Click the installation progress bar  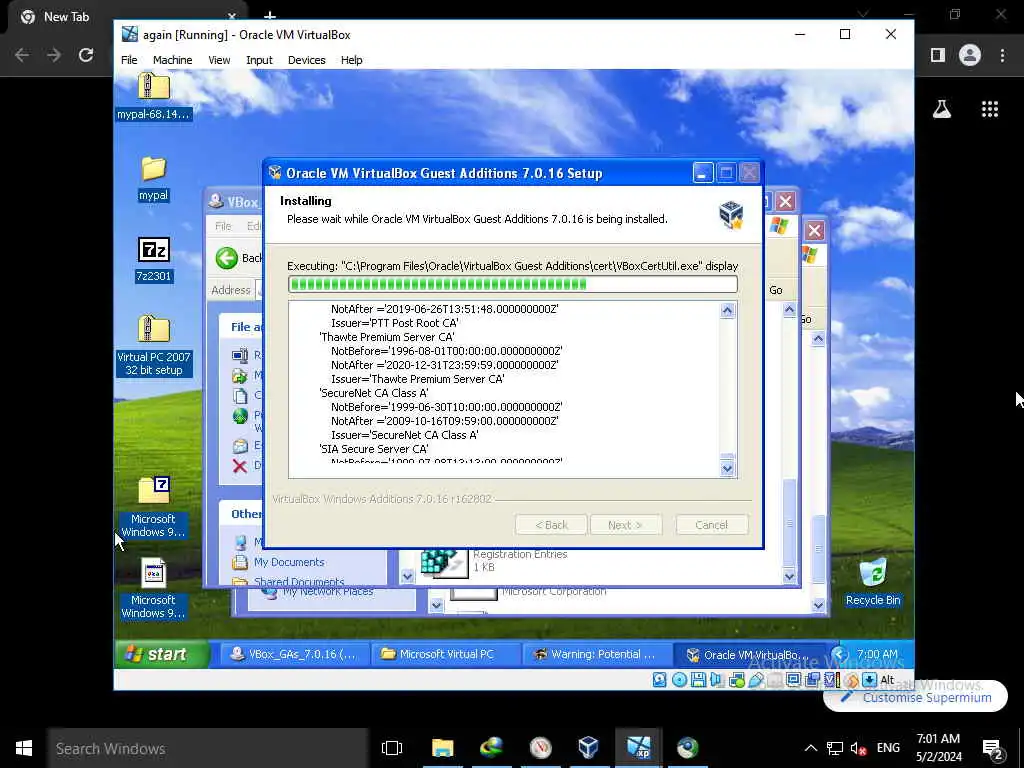coord(513,284)
